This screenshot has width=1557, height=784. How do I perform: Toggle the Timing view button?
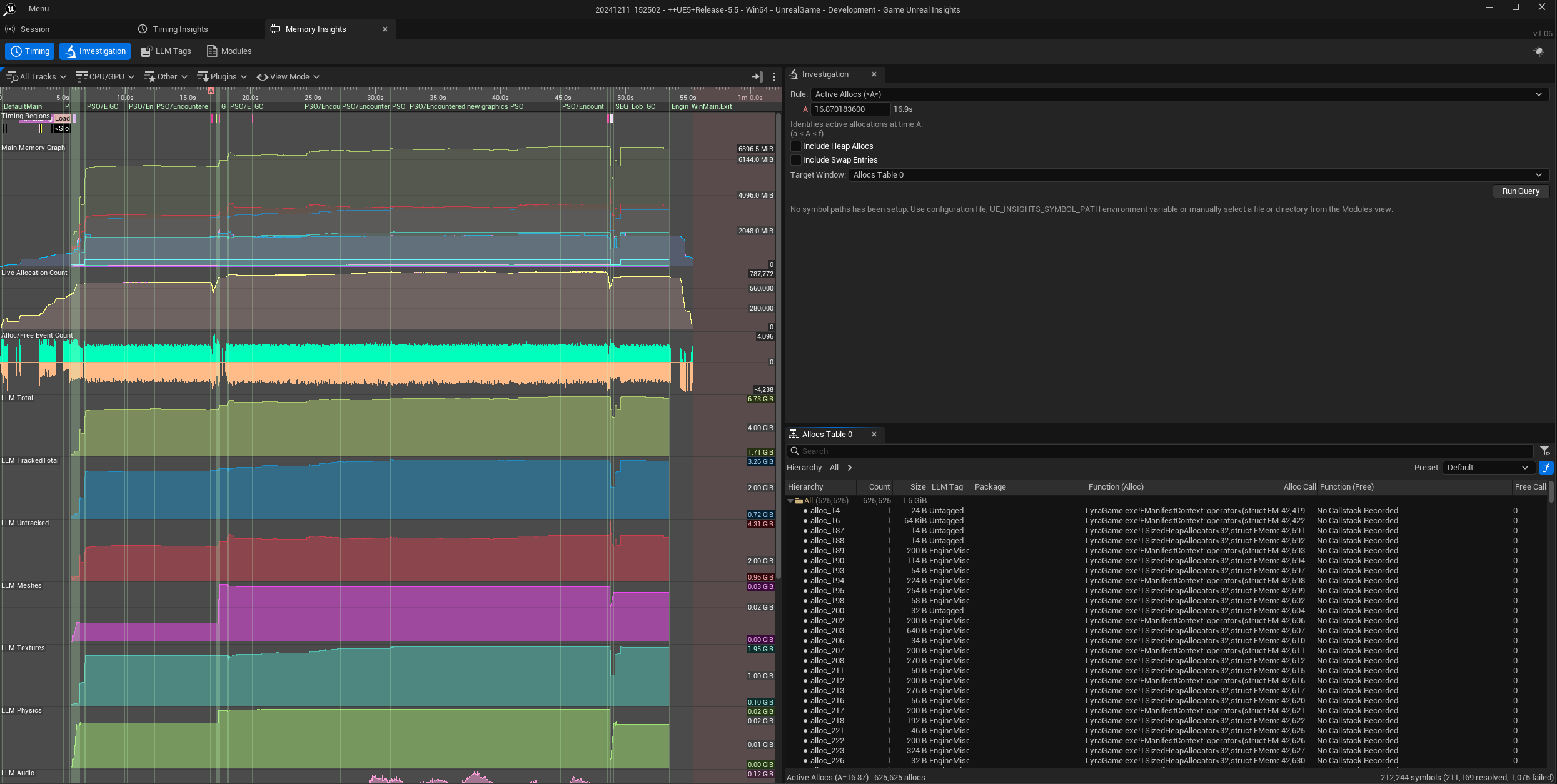coord(30,51)
